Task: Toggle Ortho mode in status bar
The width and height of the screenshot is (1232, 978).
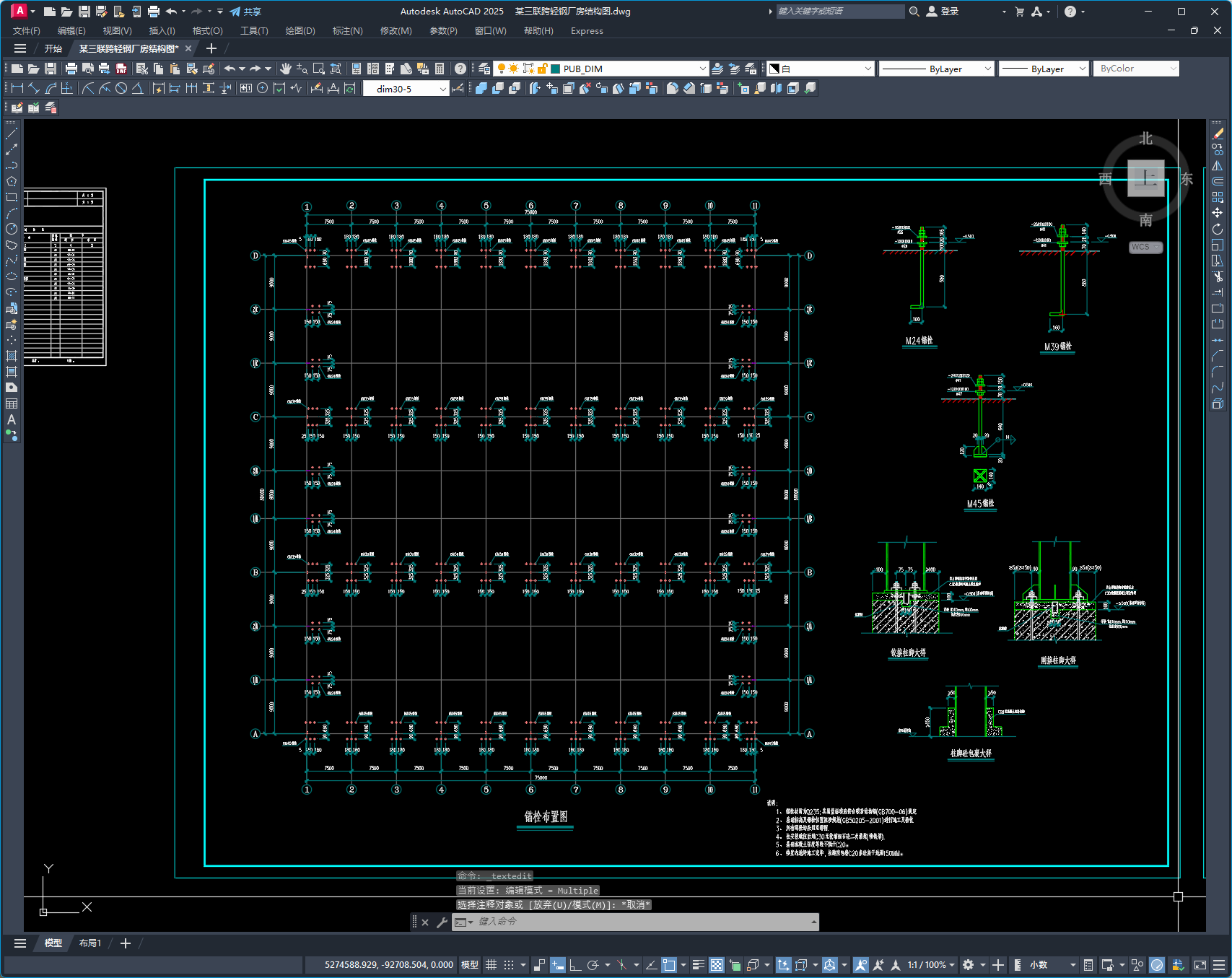Action: [575, 965]
